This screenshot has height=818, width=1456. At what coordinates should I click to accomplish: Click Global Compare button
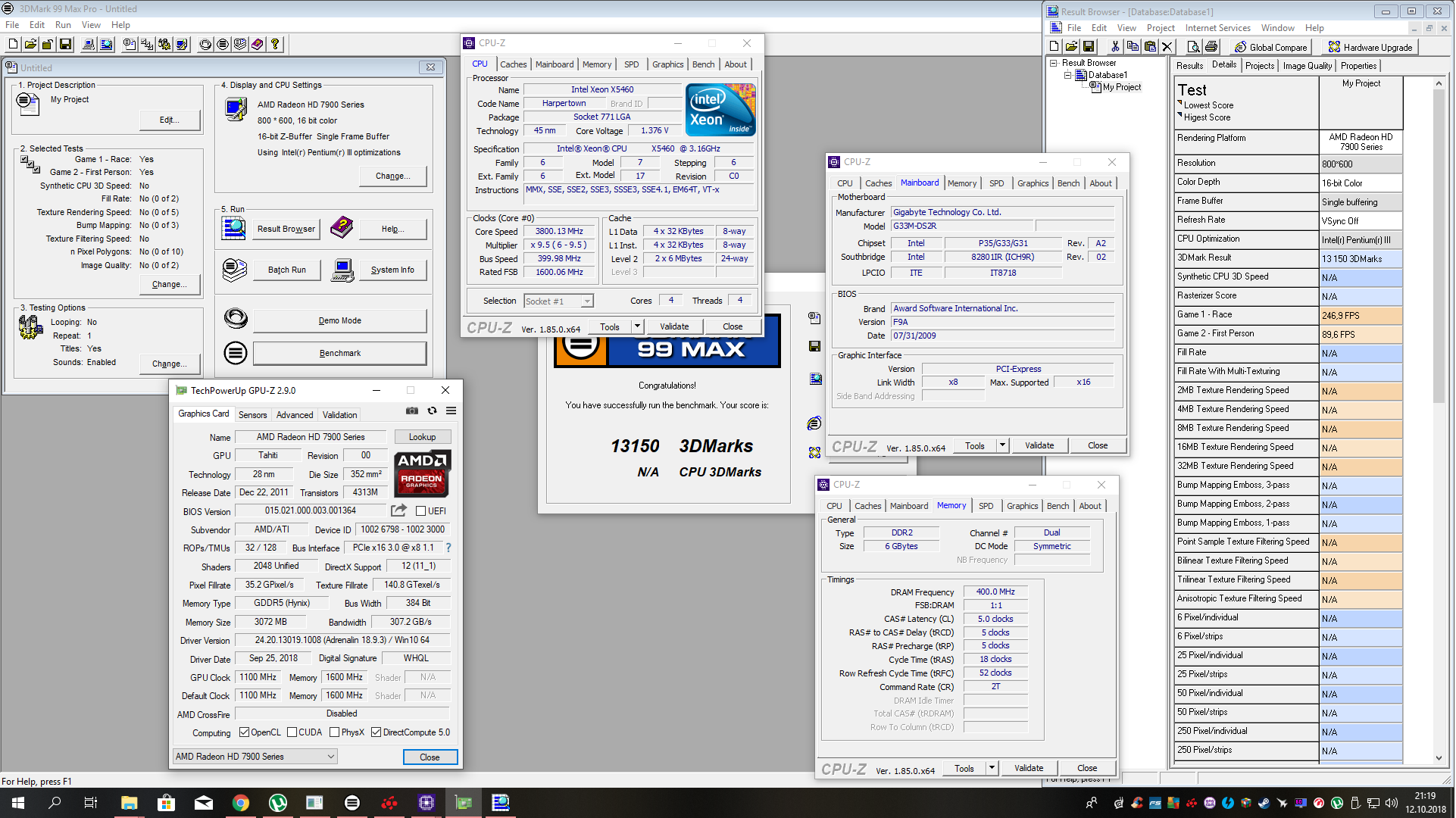click(1270, 47)
